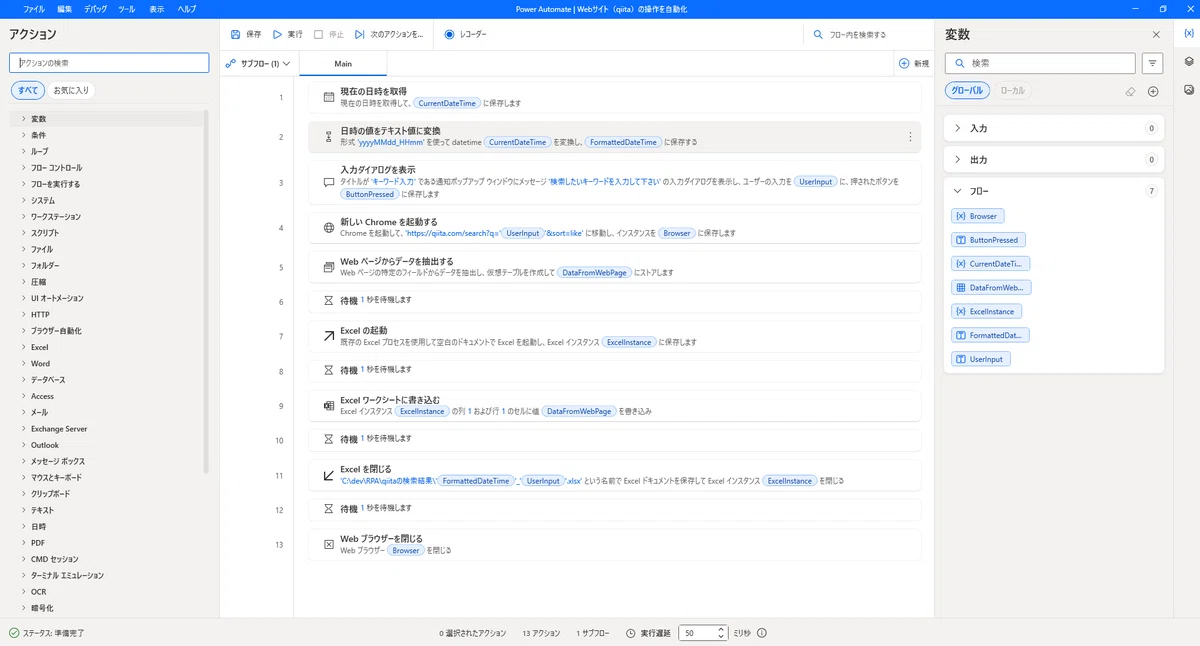Switch variables to ローカル scope
1200x646 pixels.
1012,90
